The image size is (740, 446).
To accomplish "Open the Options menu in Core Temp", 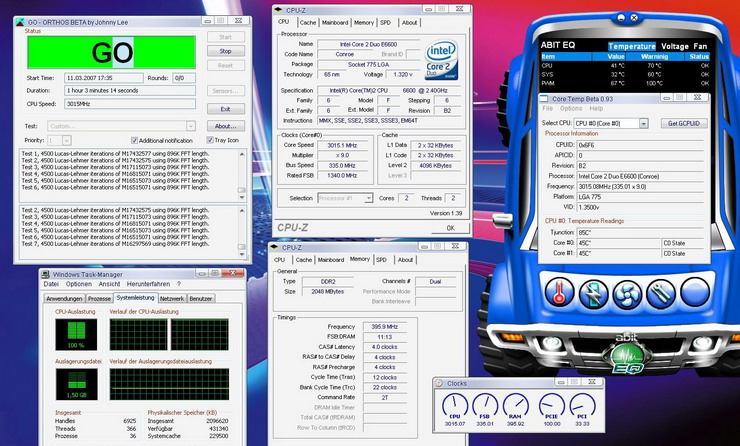I will pos(571,109).
